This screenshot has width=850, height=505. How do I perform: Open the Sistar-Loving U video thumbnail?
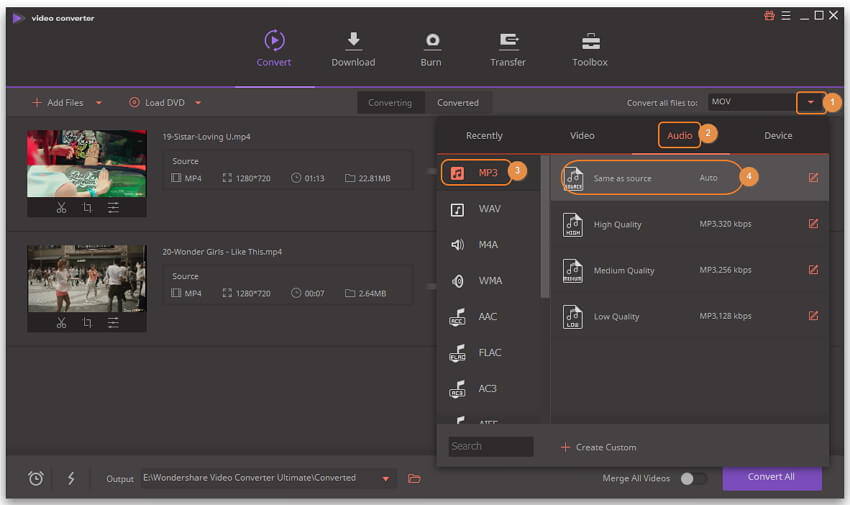tap(87, 164)
